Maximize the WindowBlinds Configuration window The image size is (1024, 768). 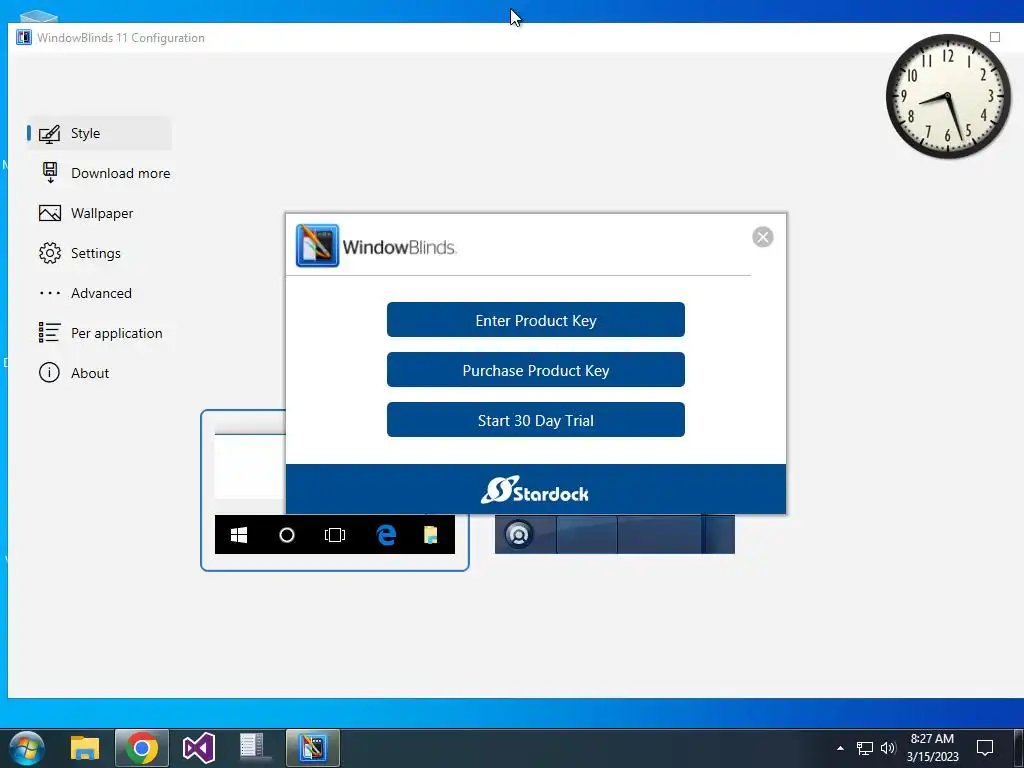pyautogui.click(x=995, y=37)
